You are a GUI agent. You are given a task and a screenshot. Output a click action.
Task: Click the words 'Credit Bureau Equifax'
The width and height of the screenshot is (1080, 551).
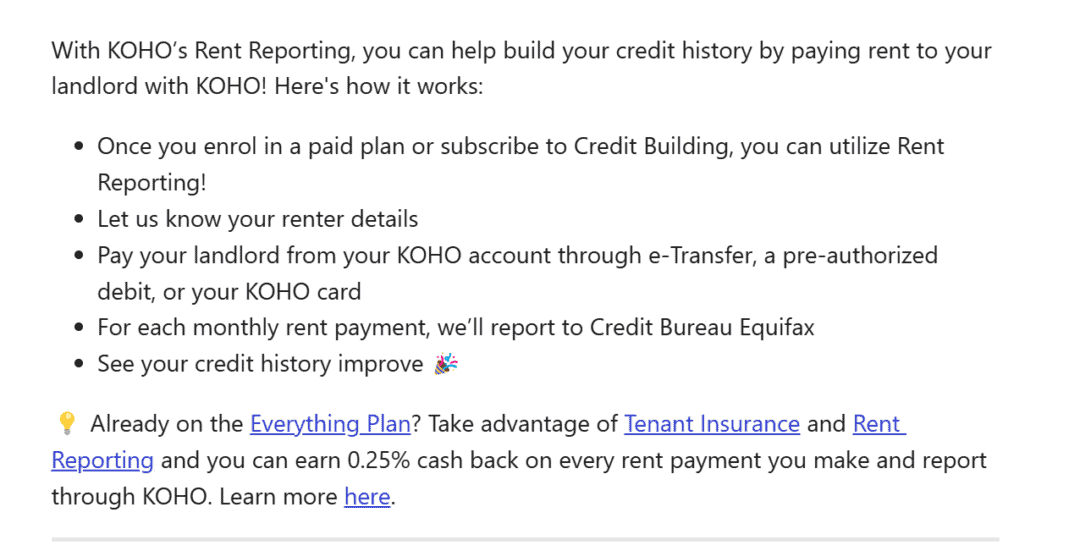(702, 327)
